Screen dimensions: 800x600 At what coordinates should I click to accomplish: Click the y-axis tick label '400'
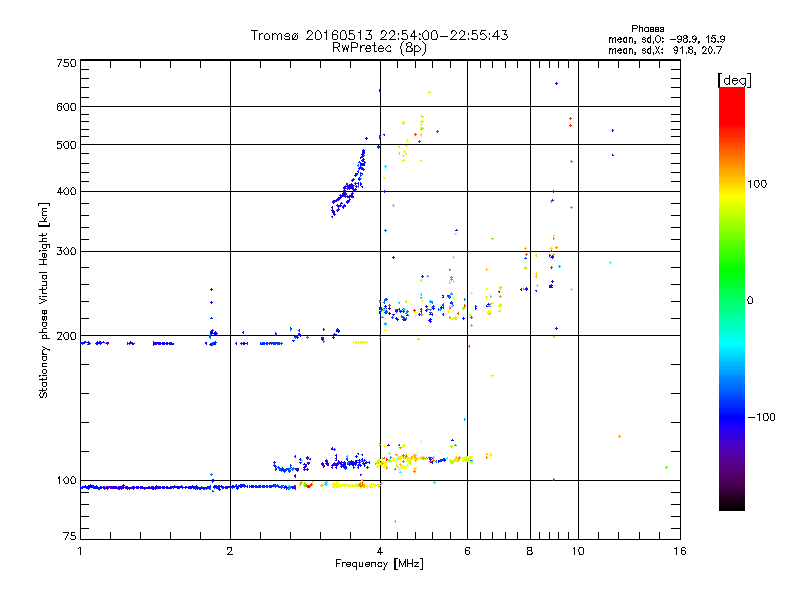click(x=67, y=192)
